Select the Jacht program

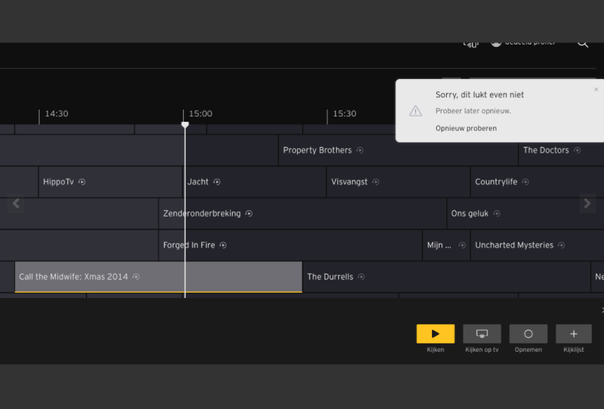pos(254,182)
